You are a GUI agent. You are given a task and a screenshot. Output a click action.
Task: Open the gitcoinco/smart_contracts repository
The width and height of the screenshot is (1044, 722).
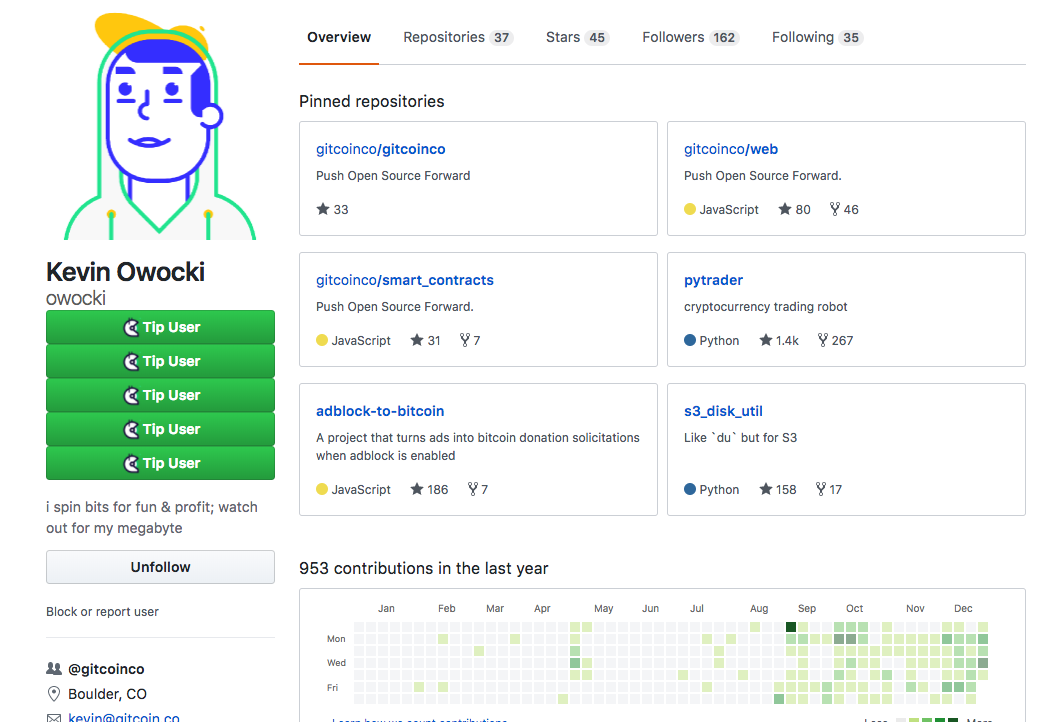(x=405, y=280)
